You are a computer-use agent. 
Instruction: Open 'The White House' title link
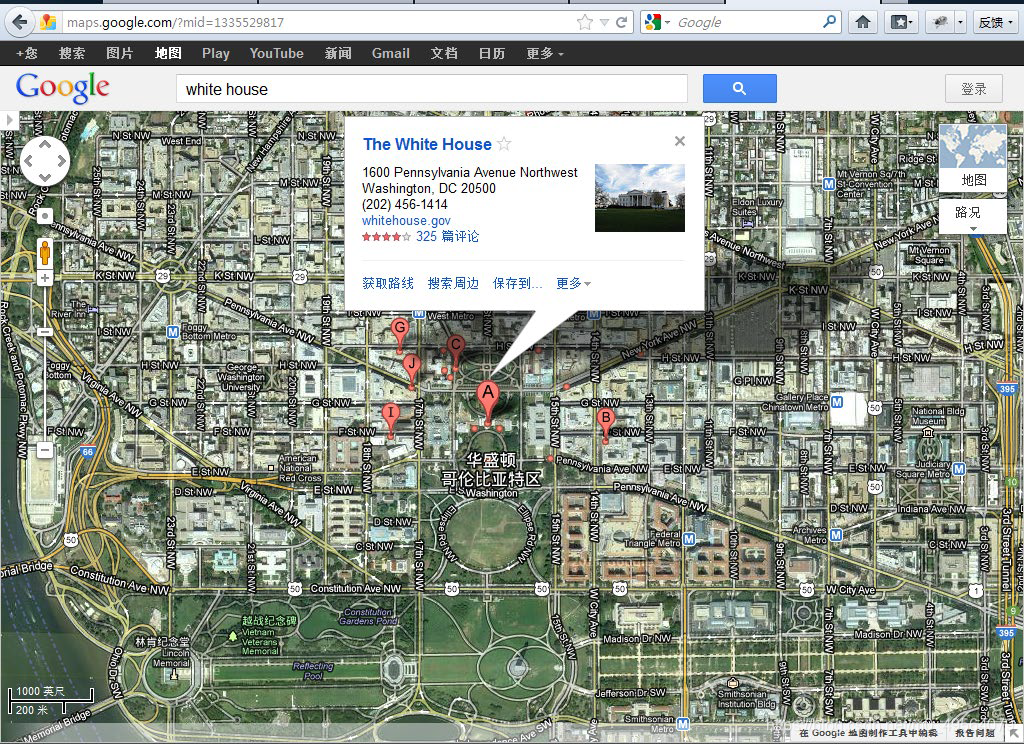tap(427, 144)
